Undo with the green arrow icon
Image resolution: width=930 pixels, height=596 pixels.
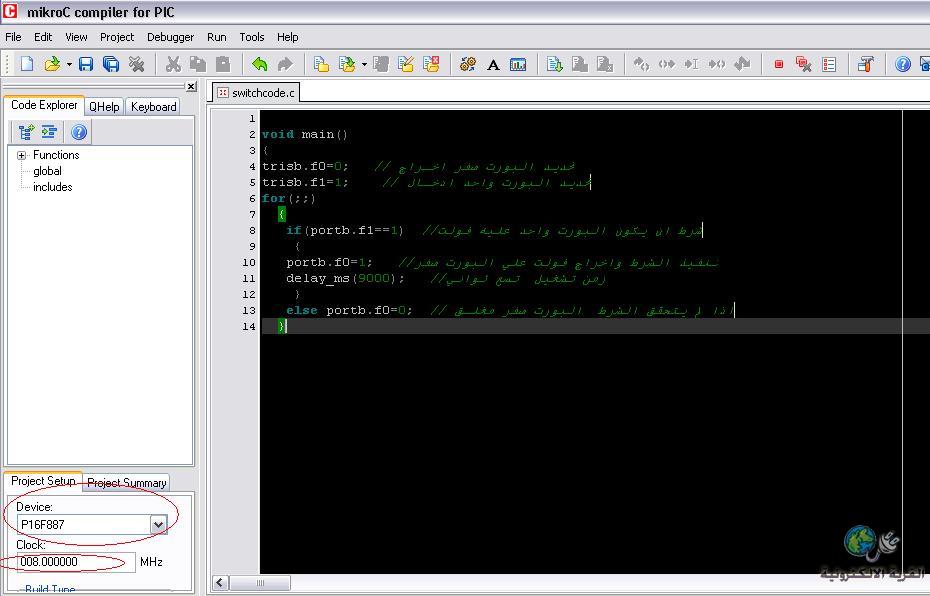point(259,63)
